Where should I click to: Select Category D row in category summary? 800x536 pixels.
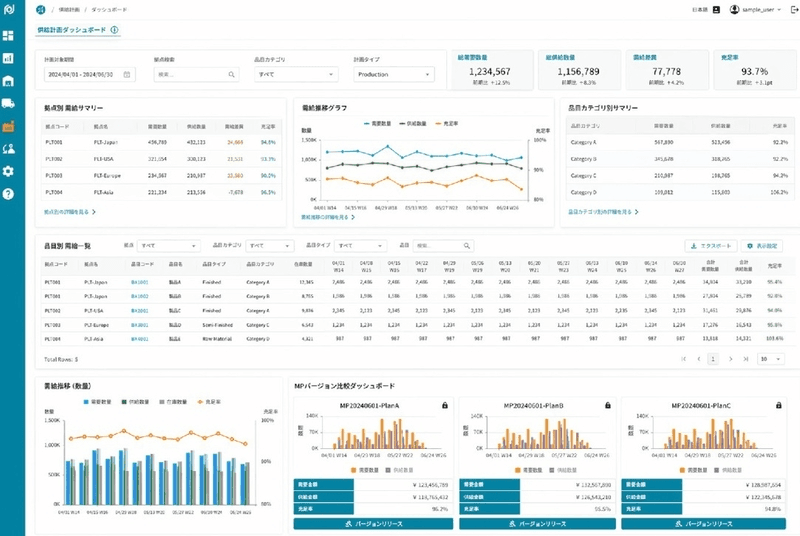pyautogui.click(x=680, y=192)
